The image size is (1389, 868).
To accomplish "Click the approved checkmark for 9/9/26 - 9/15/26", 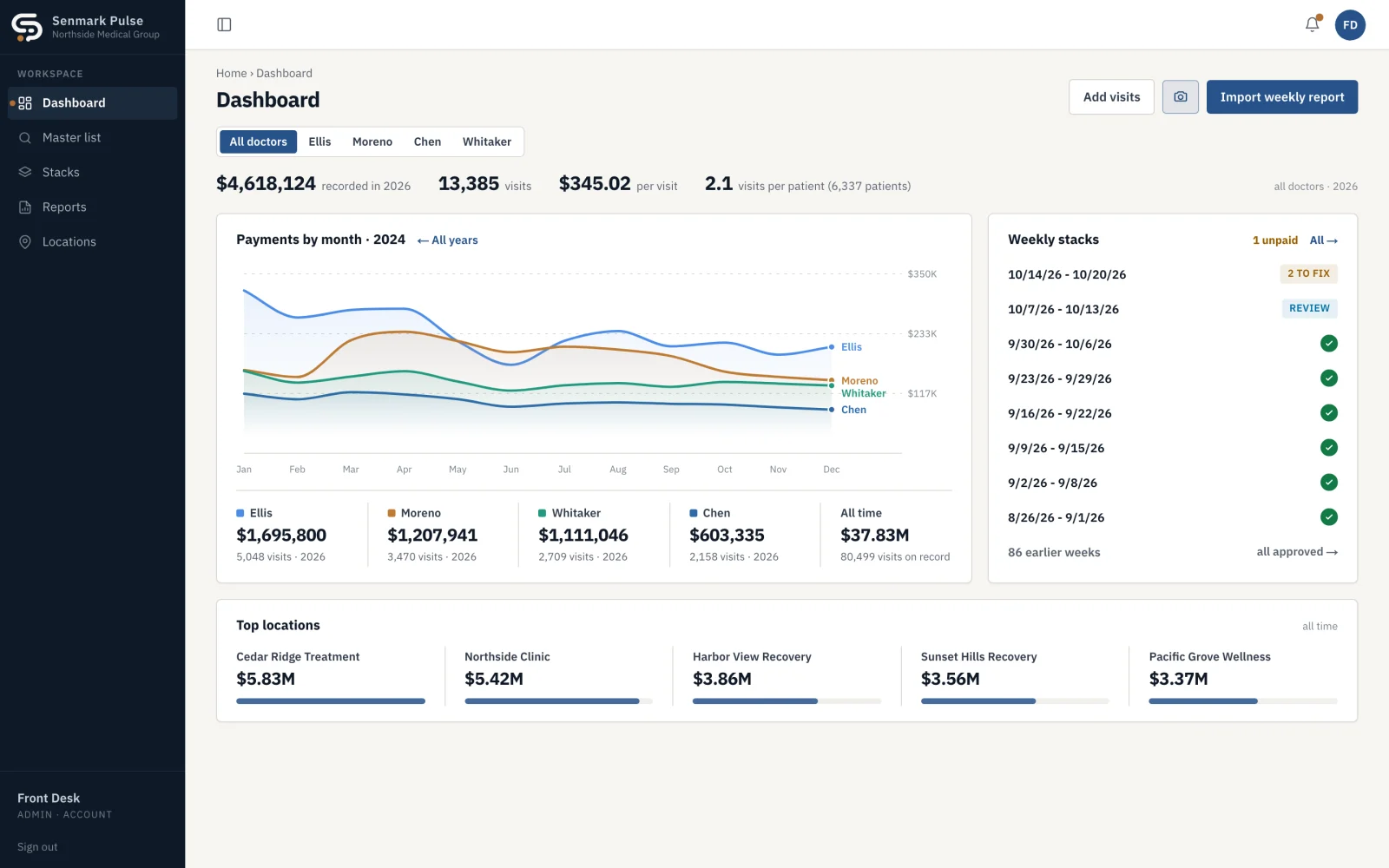I will tap(1329, 448).
